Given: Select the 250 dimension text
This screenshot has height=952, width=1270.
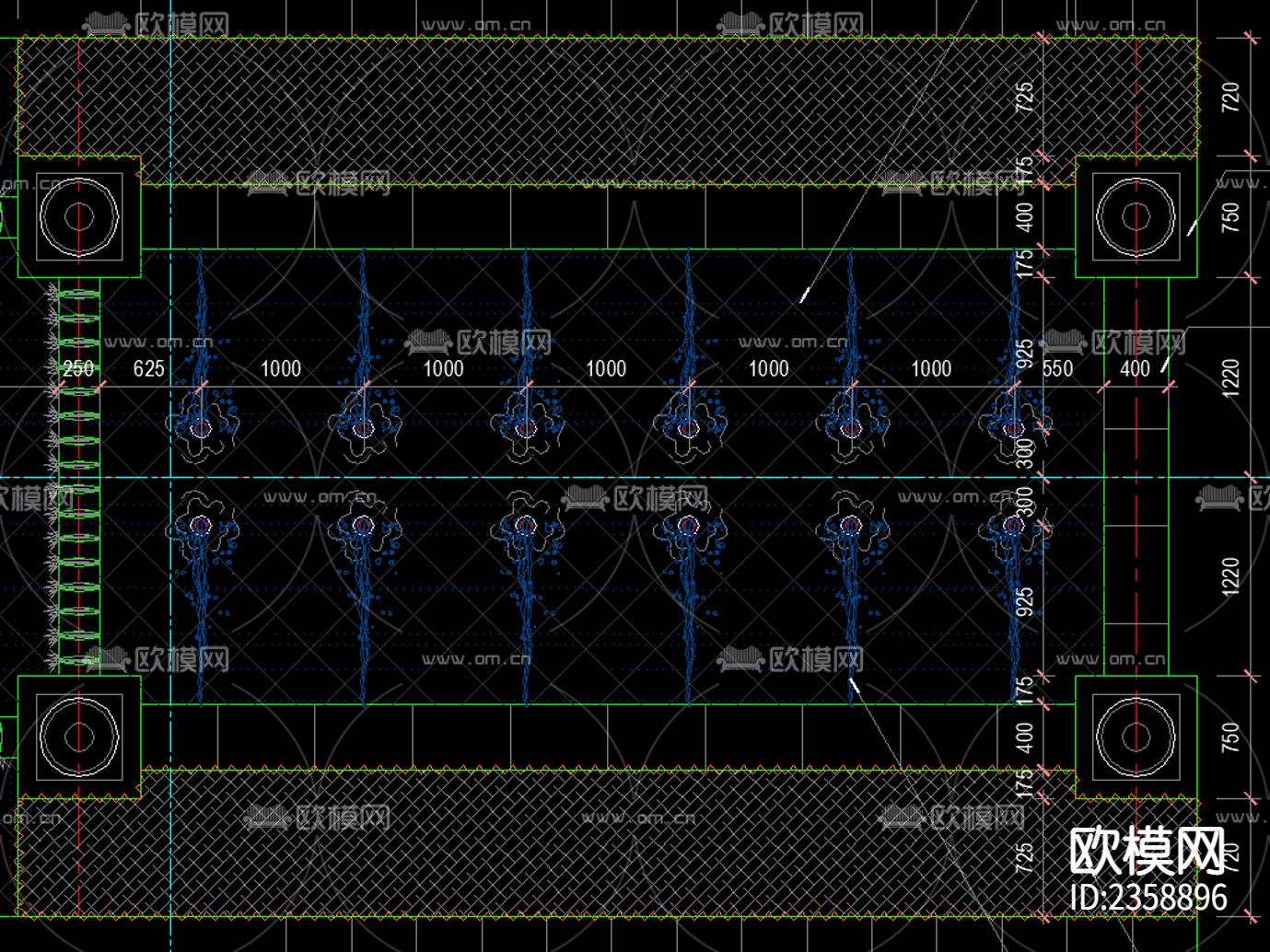Looking at the screenshot, I should pos(78,369).
